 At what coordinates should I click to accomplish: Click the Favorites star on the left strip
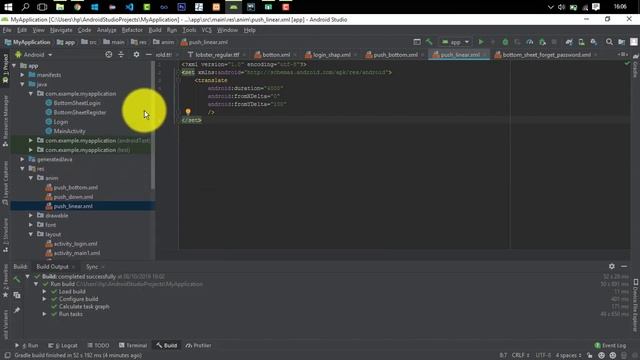coord(5,294)
